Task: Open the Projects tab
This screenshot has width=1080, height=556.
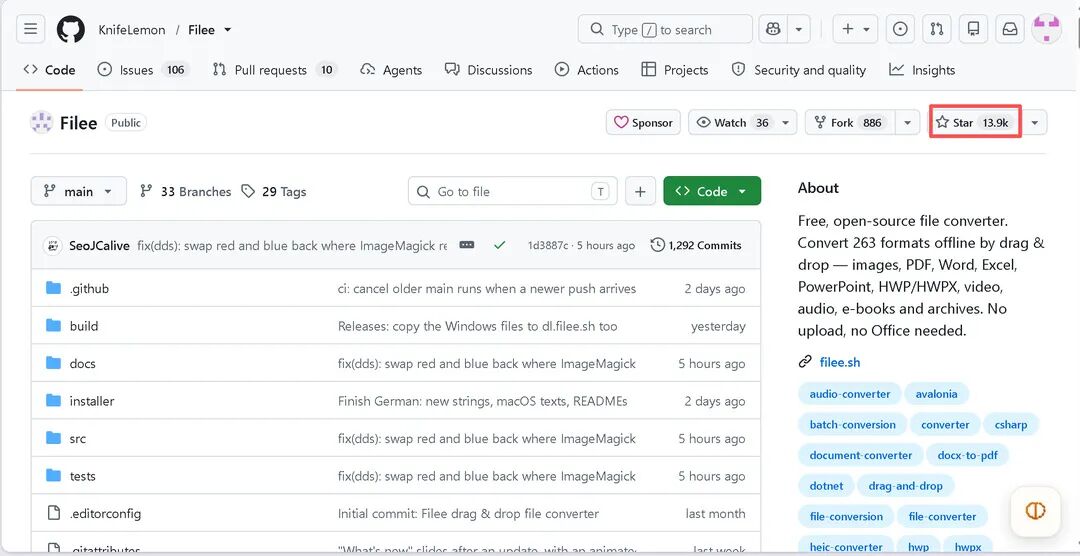Action: pos(674,70)
